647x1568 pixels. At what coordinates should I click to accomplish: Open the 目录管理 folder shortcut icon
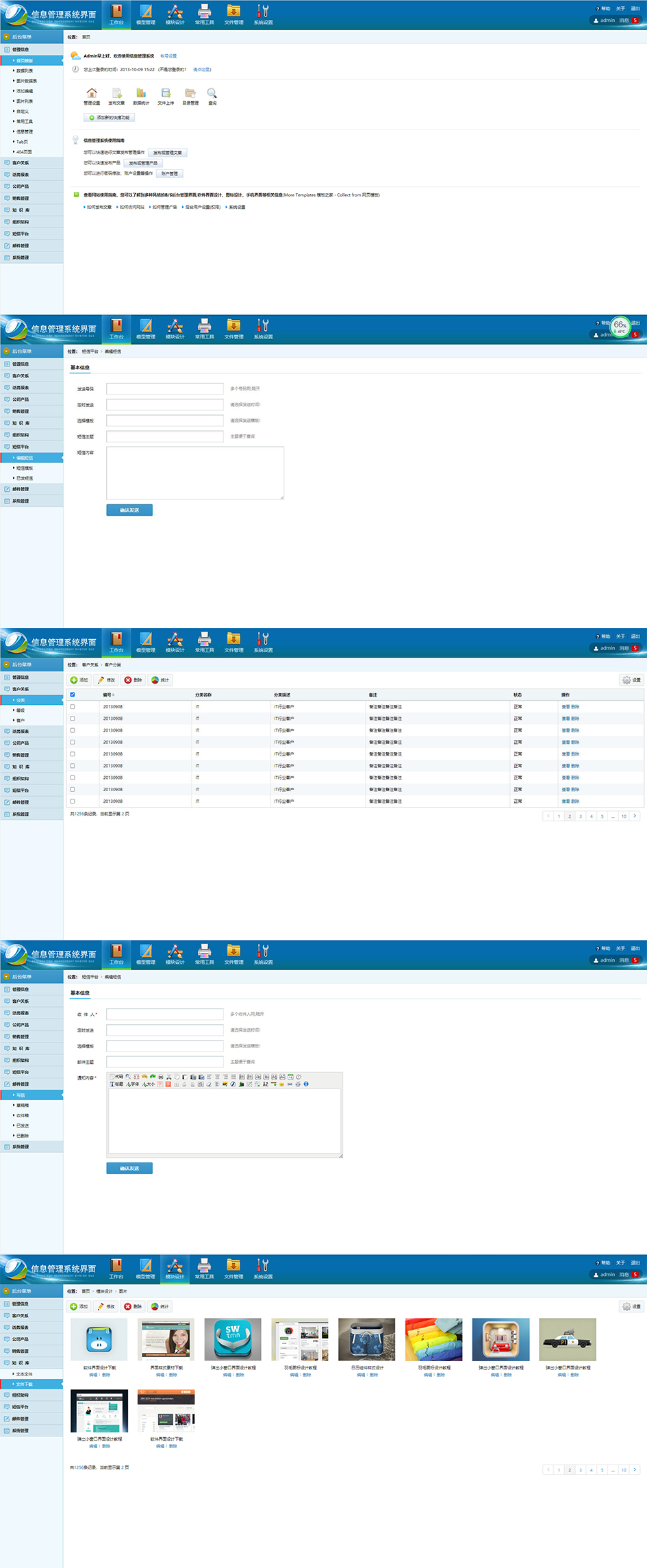[x=190, y=93]
